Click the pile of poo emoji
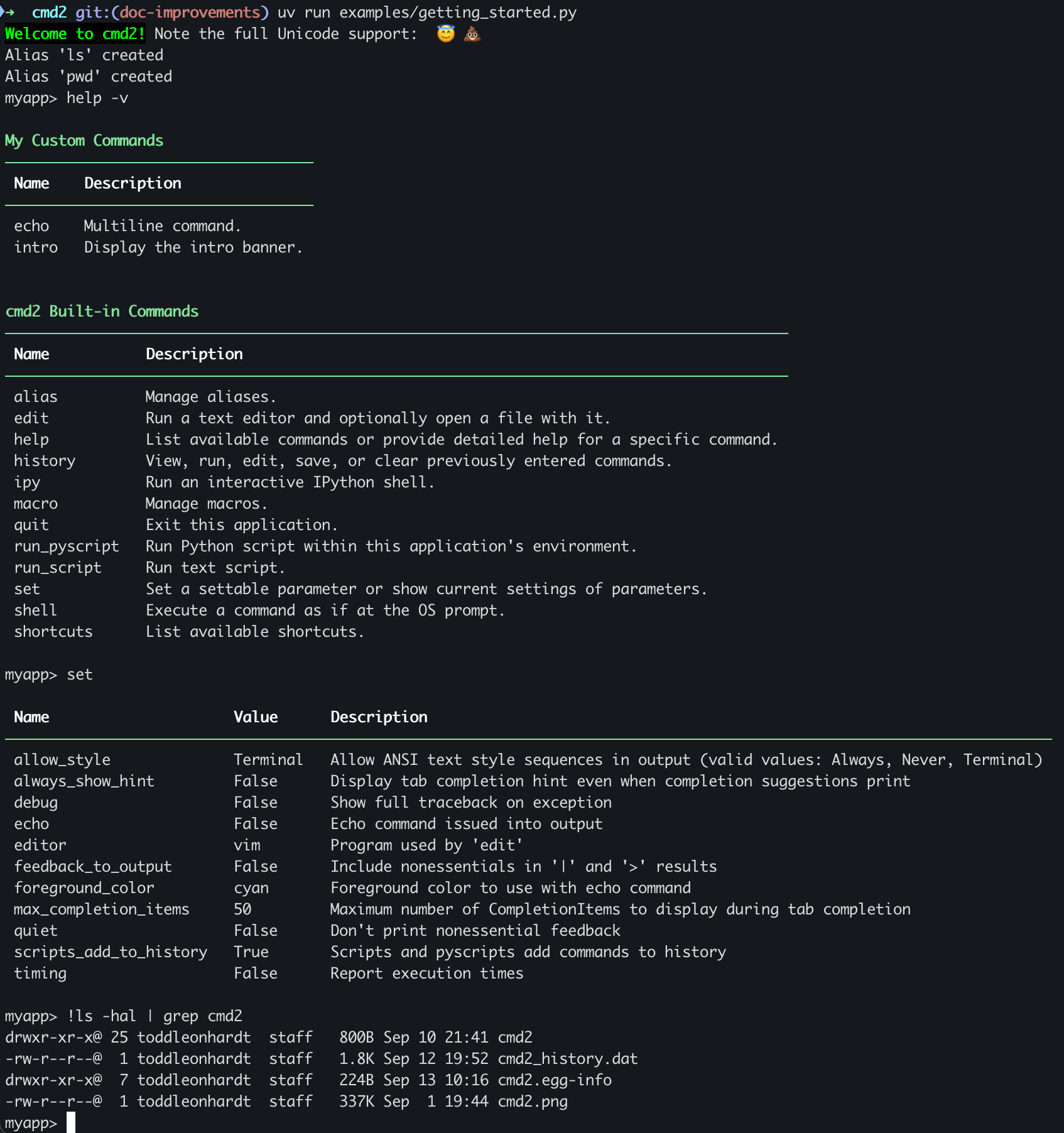 472,34
